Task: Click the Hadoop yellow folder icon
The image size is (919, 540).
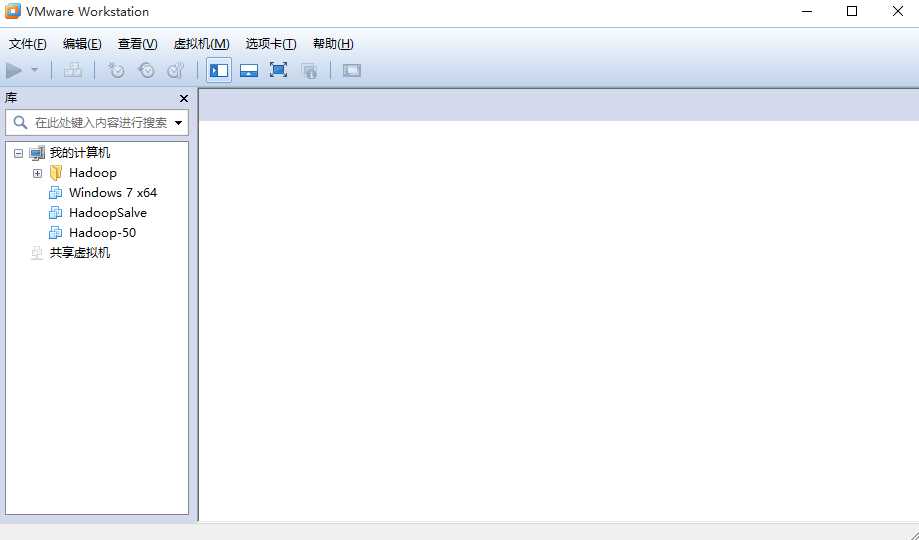Action: coord(56,173)
